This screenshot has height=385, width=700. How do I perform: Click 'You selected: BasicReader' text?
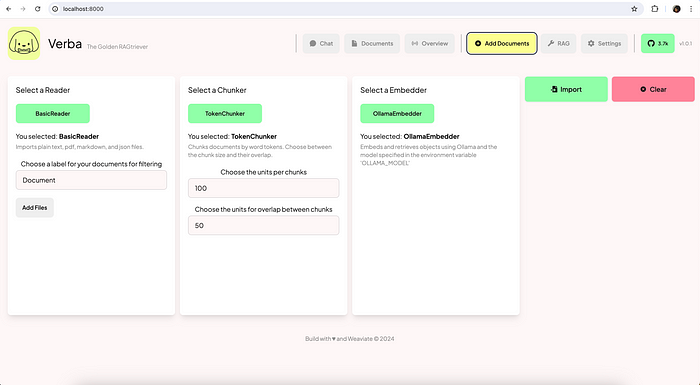pyautogui.click(x=57, y=136)
